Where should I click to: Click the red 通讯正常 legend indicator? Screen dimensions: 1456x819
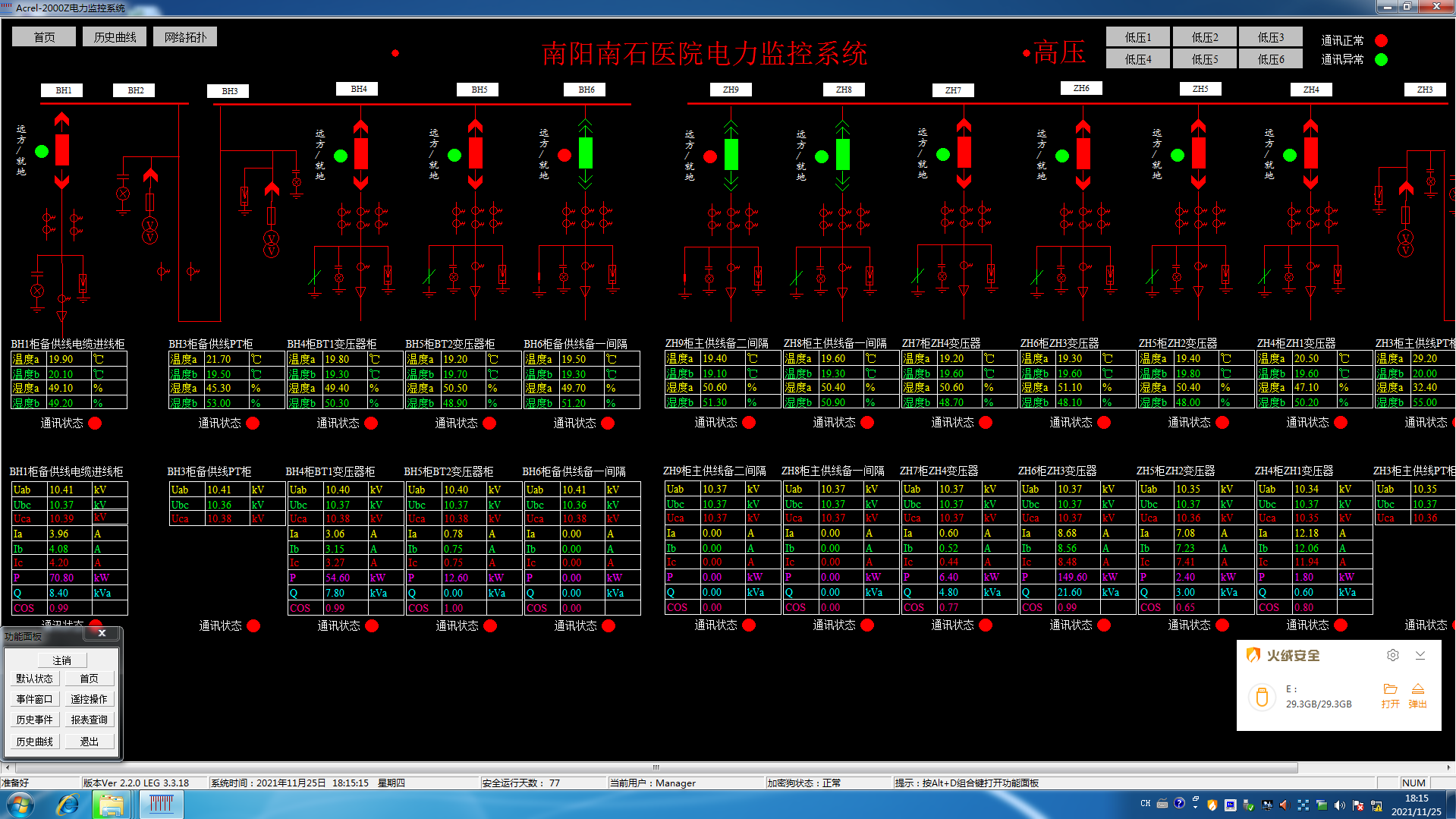[1382, 40]
